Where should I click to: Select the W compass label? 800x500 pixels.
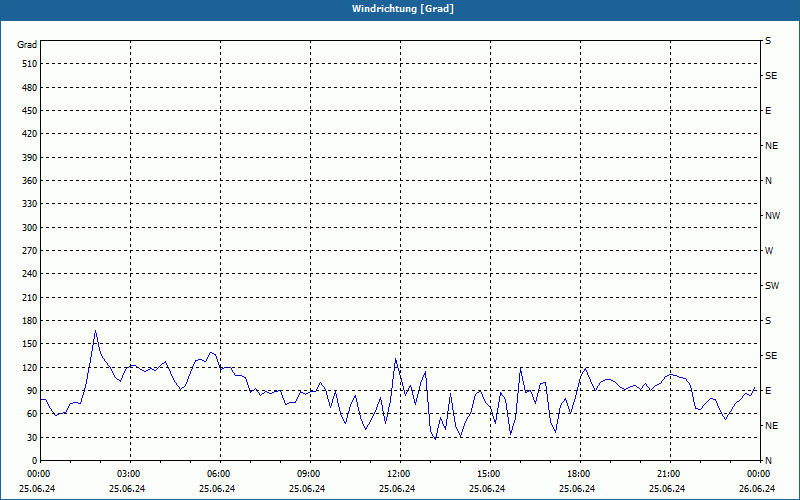point(769,251)
